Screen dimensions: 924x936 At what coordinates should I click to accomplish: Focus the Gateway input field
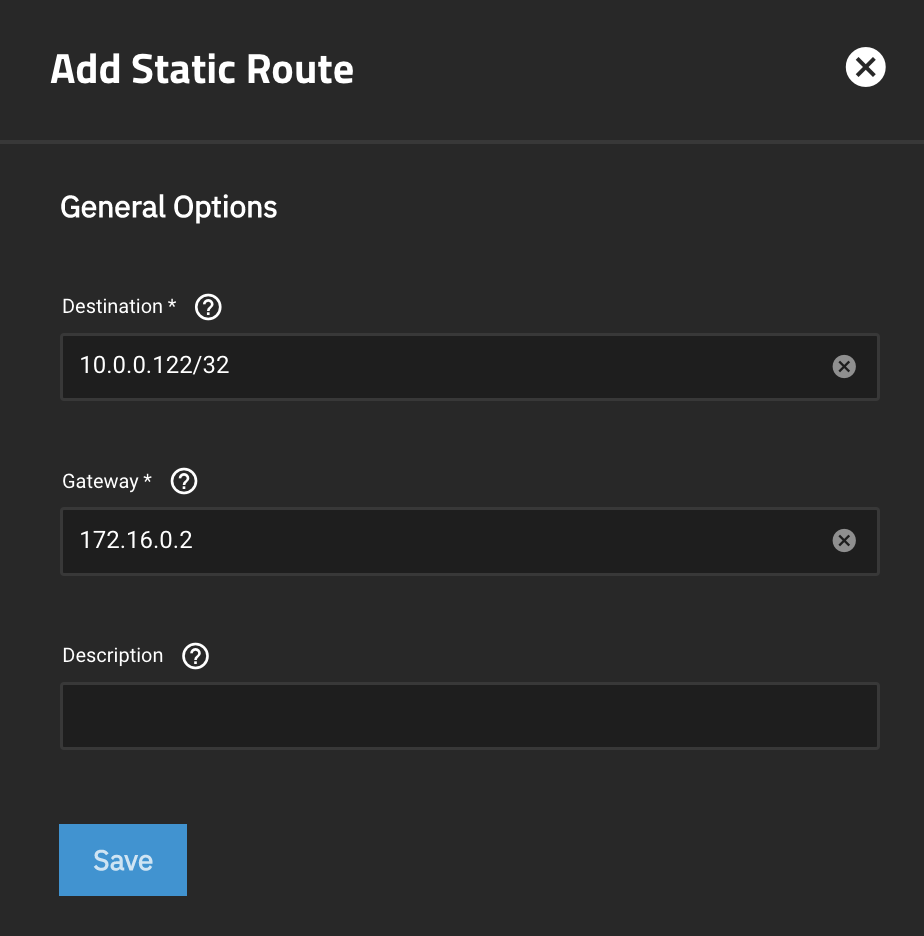tap(500, 541)
